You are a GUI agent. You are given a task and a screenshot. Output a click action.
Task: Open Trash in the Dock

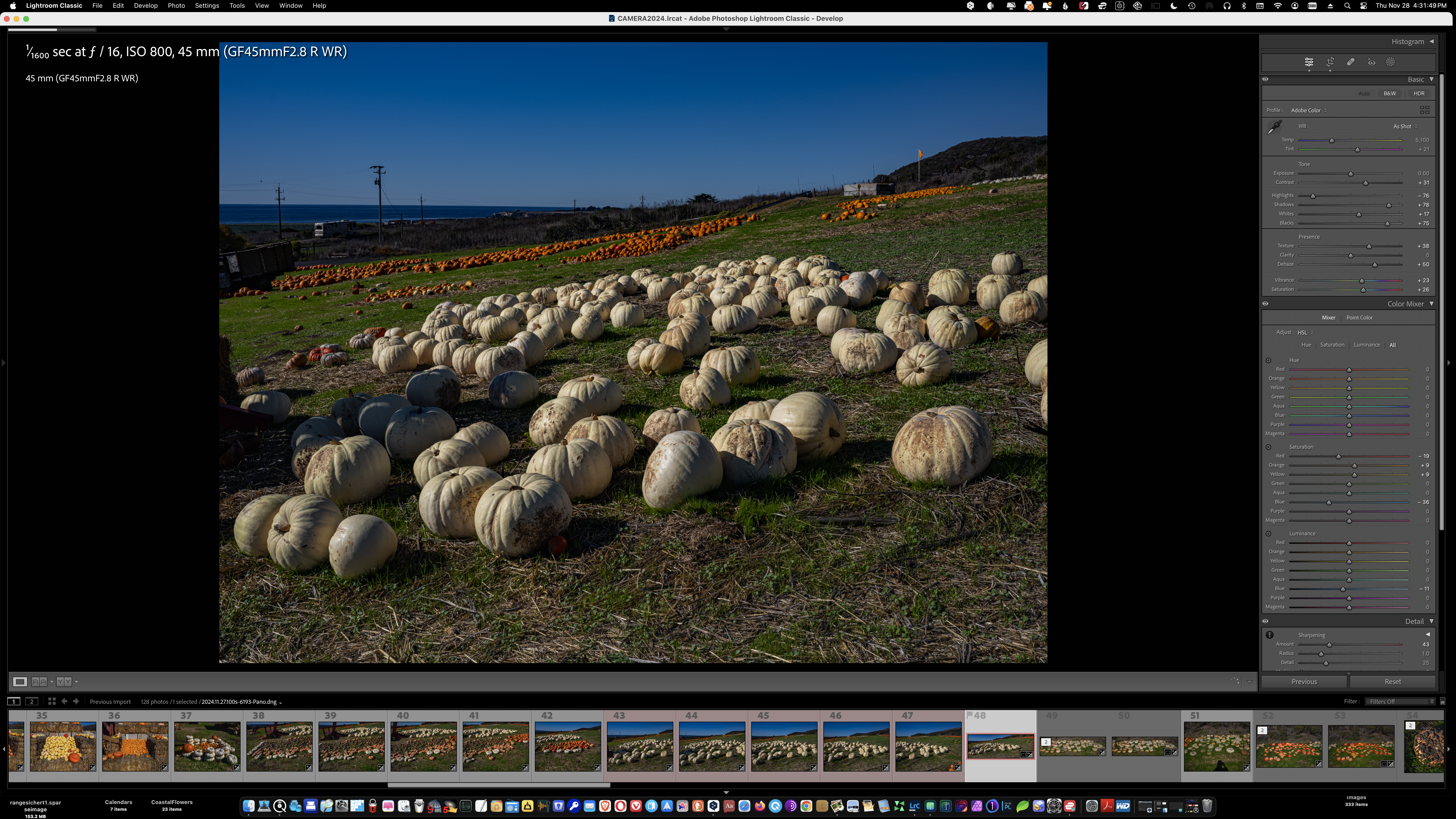(1207, 806)
